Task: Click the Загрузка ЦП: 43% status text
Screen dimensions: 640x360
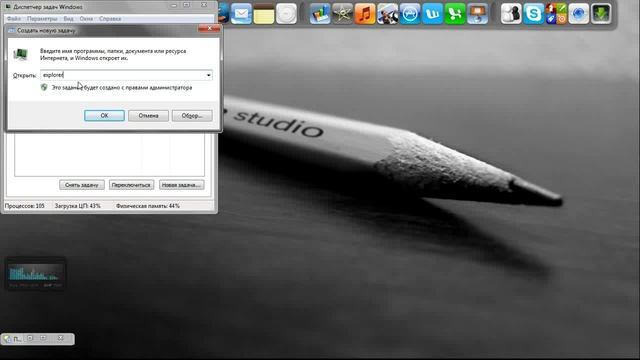Action: tap(78, 206)
